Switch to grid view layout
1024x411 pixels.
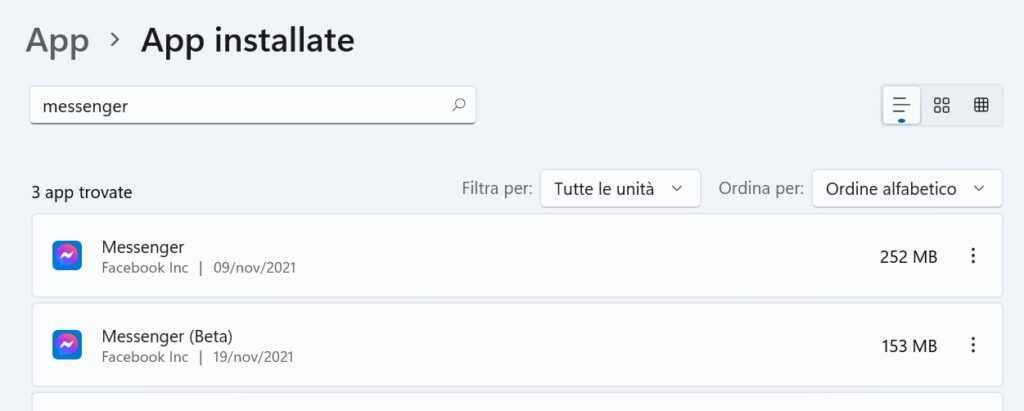pyautogui.click(x=941, y=104)
